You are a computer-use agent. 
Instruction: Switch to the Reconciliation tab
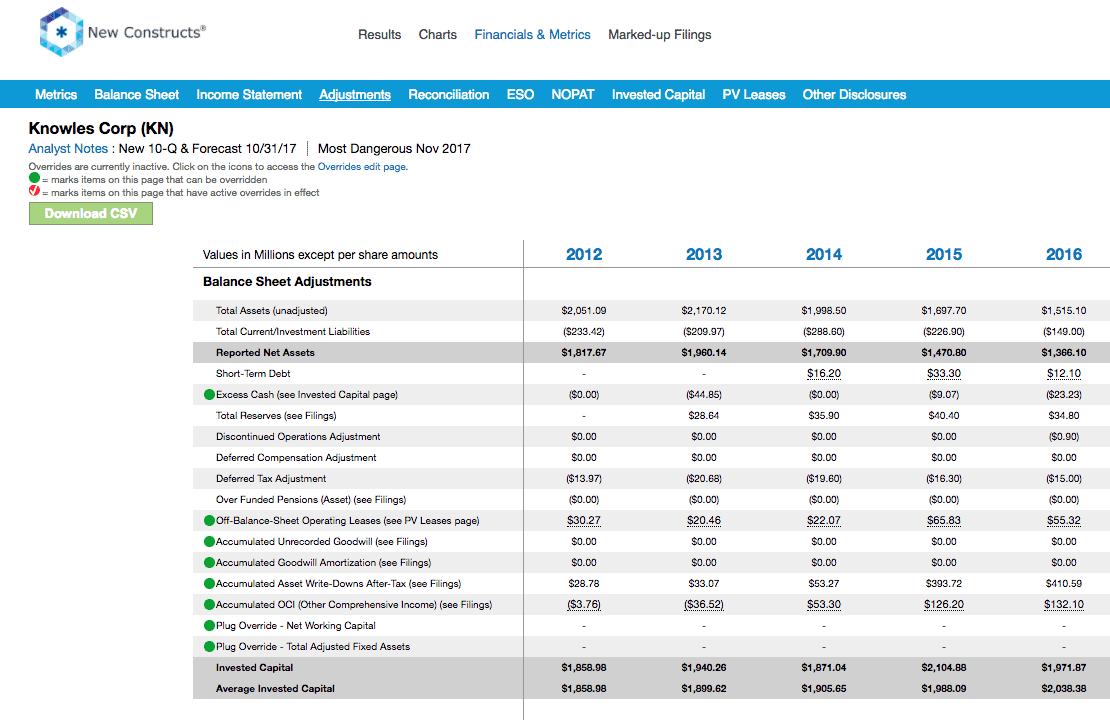click(449, 95)
